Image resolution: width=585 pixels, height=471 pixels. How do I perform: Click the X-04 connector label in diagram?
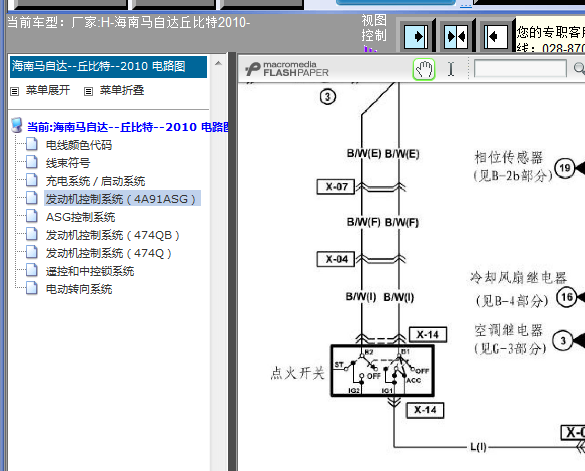pos(336,259)
